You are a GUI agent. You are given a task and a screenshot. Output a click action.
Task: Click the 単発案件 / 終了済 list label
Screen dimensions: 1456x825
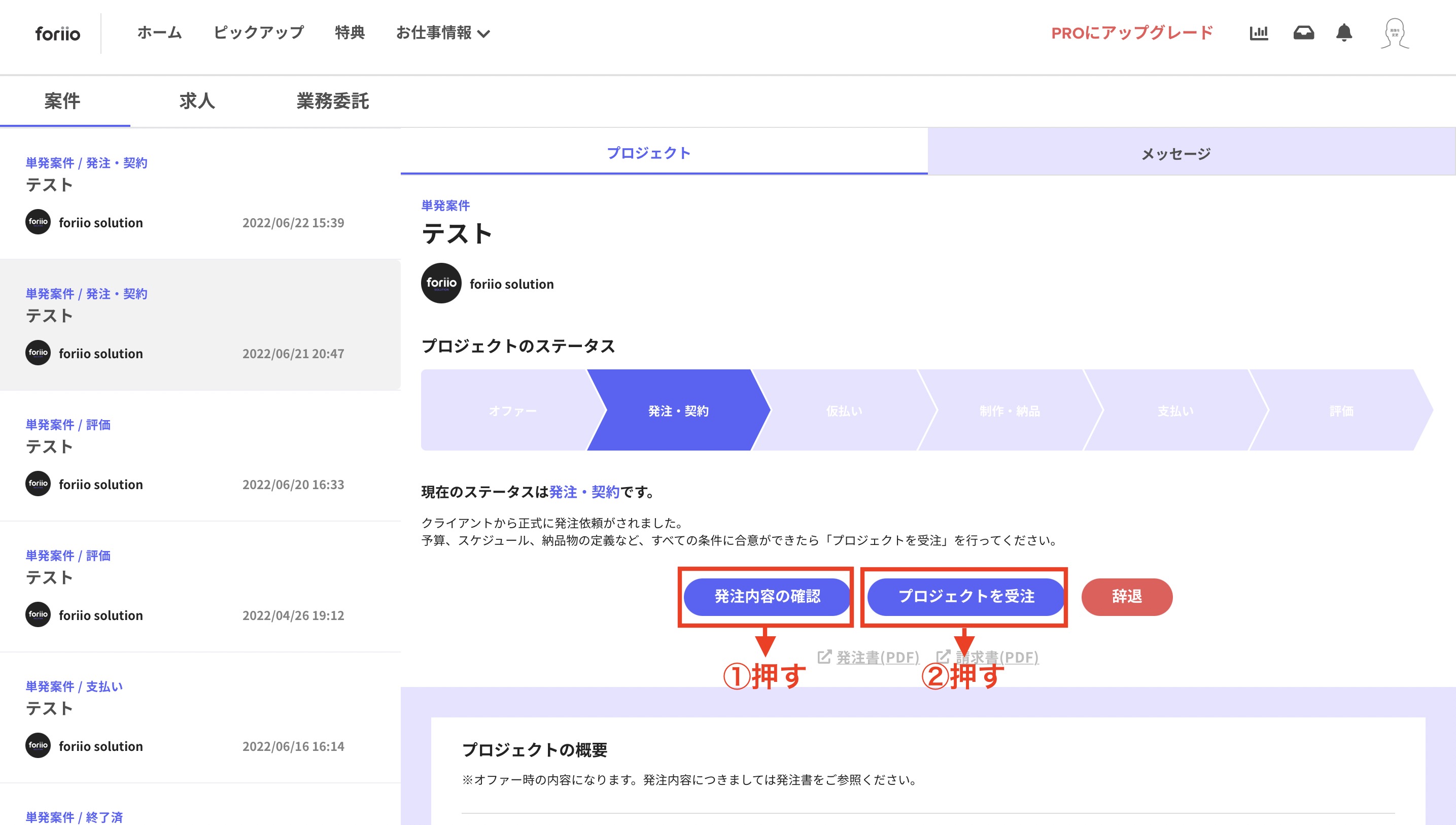tap(74, 816)
